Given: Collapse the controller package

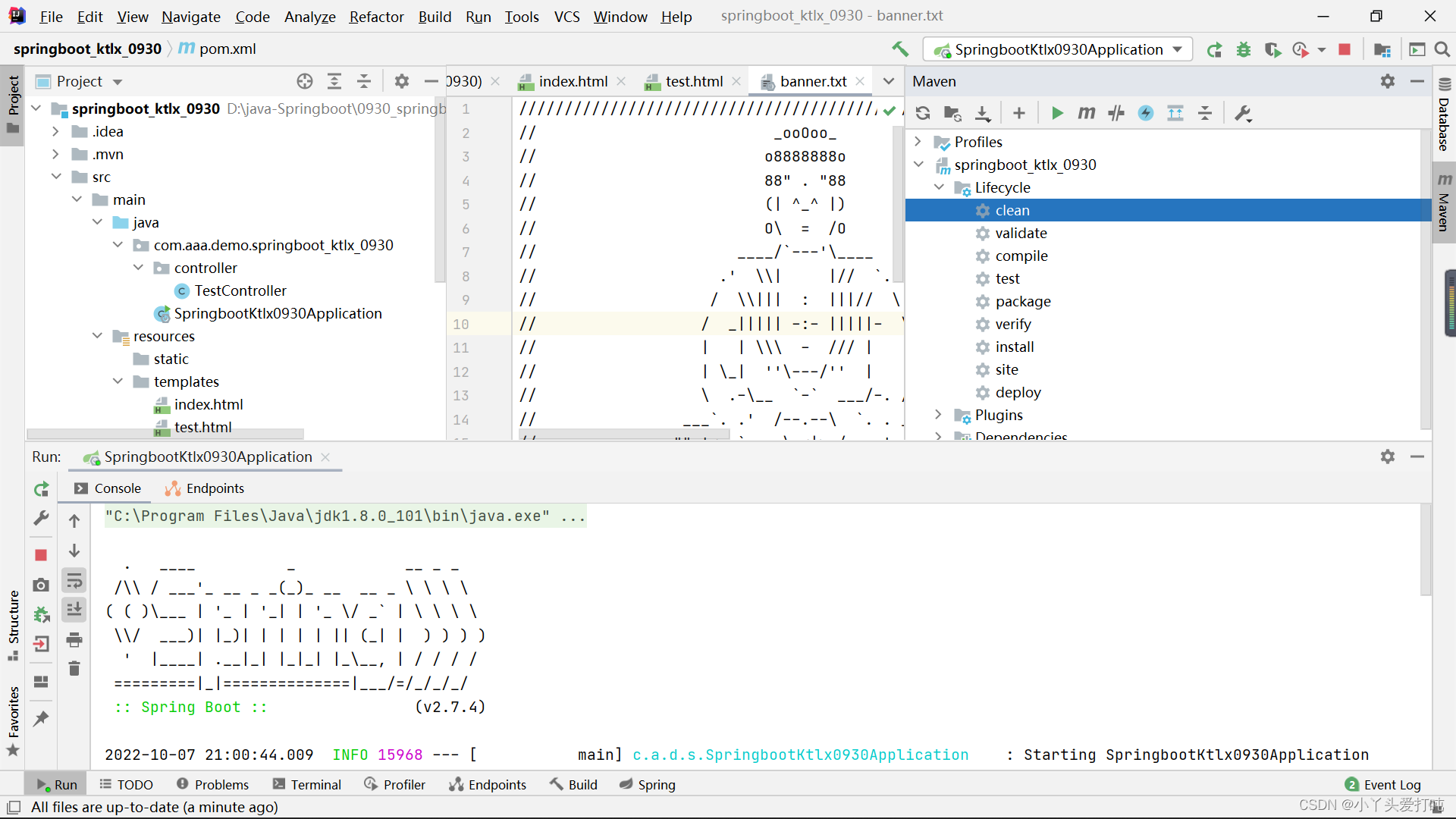Looking at the screenshot, I should (x=137, y=268).
